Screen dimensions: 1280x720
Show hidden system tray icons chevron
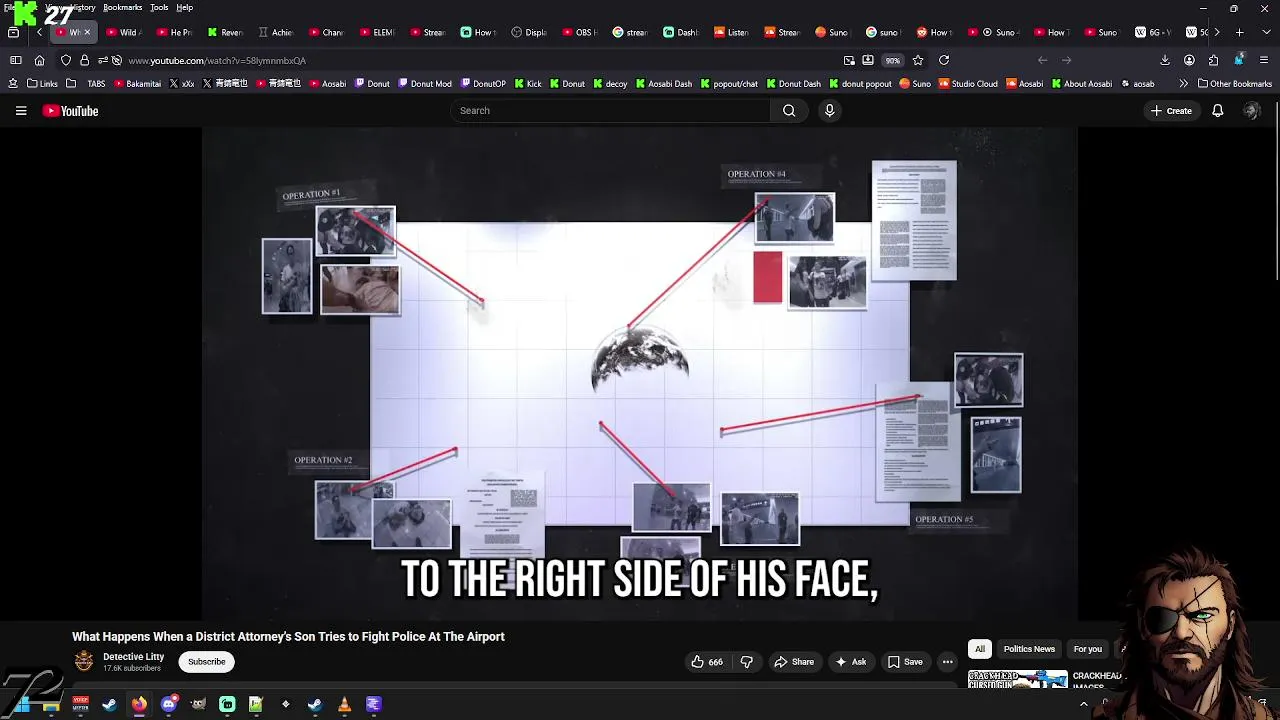pos(1083,704)
